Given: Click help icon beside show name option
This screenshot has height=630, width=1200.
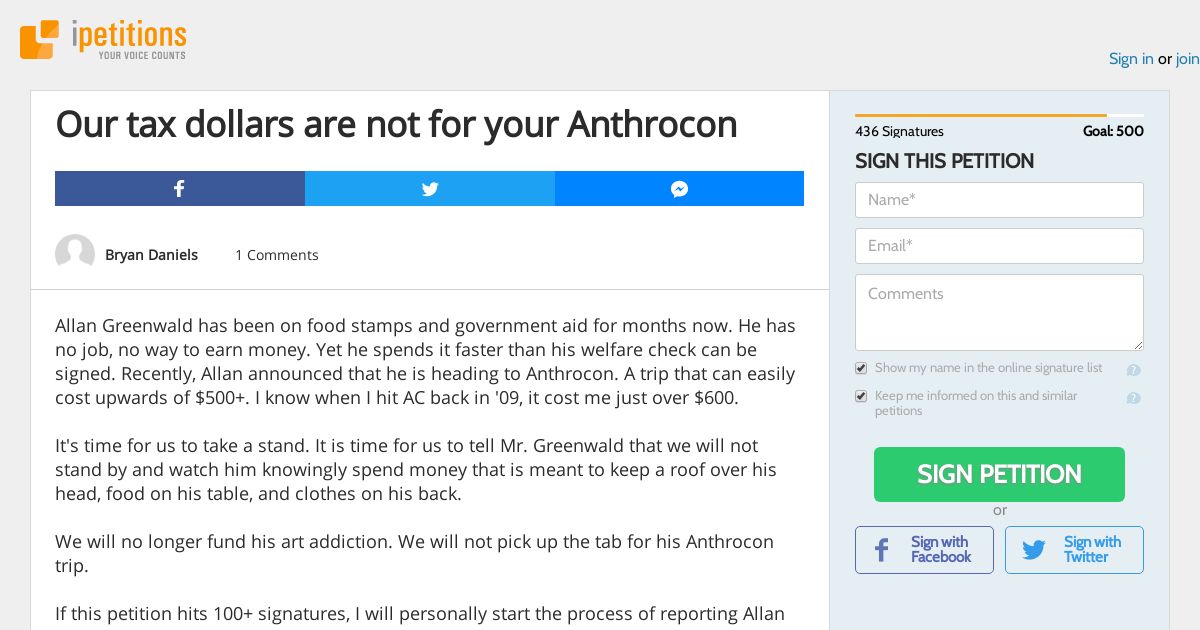Looking at the screenshot, I should tap(1133, 370).
